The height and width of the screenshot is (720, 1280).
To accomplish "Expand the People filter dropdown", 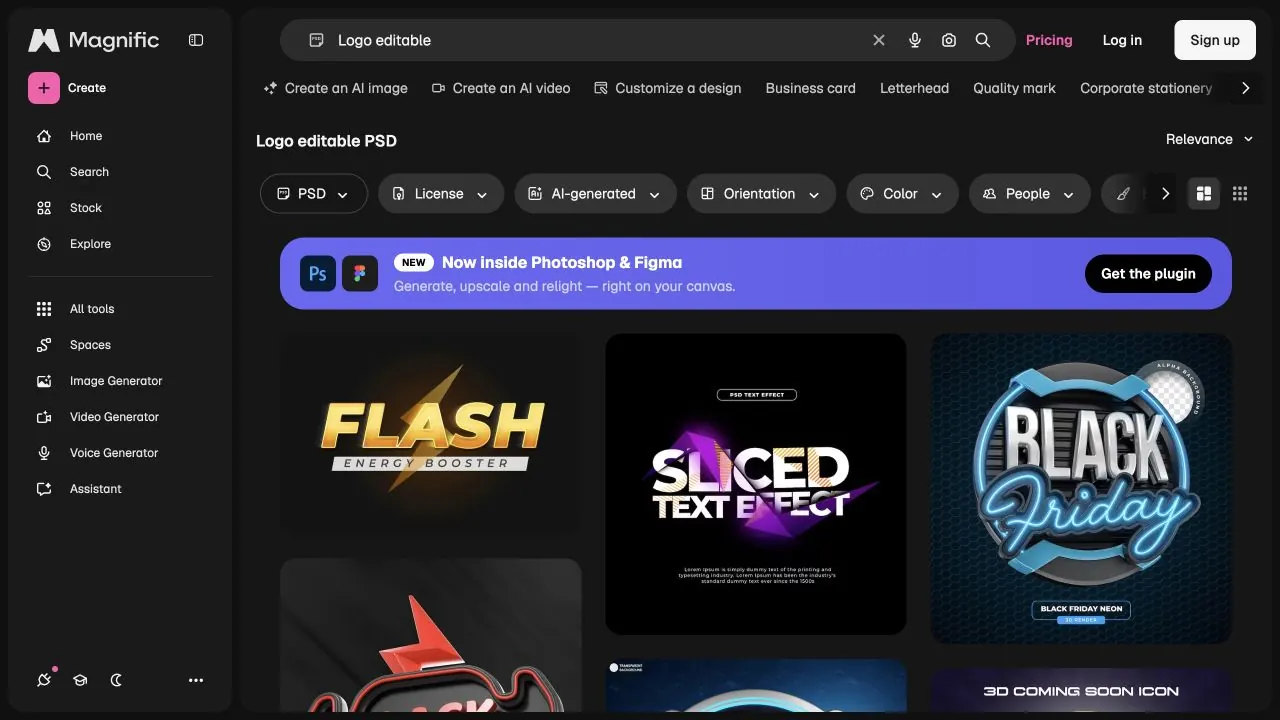I will click(1029, 194).
